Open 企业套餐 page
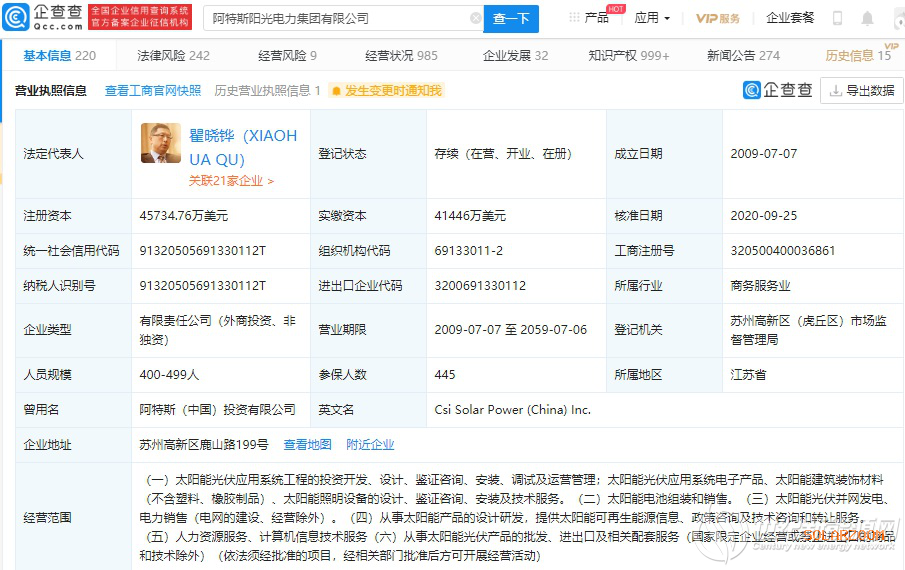This screenshot has width=905, height=570. coord(790,18)
